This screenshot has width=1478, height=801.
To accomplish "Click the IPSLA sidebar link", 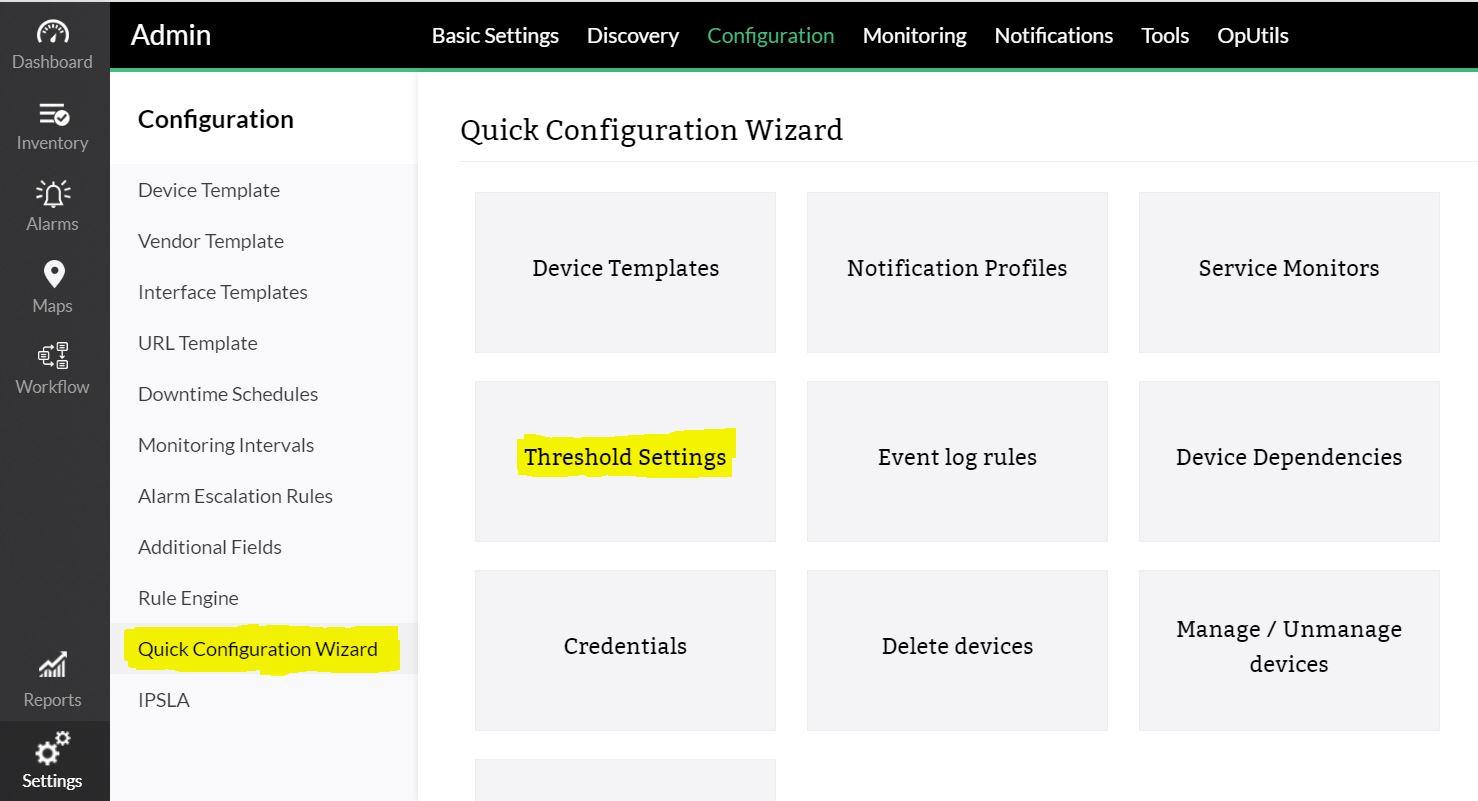I will point(164,700).
